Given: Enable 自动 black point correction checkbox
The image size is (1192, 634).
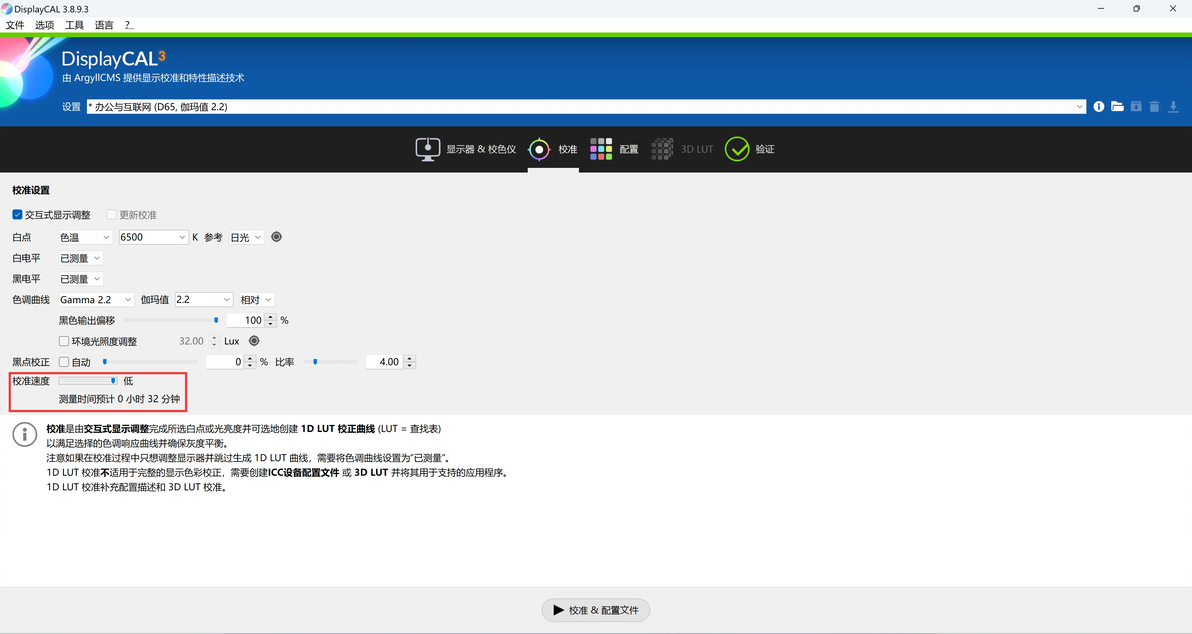Looking at the screenshot, I should tap(64, 362).
